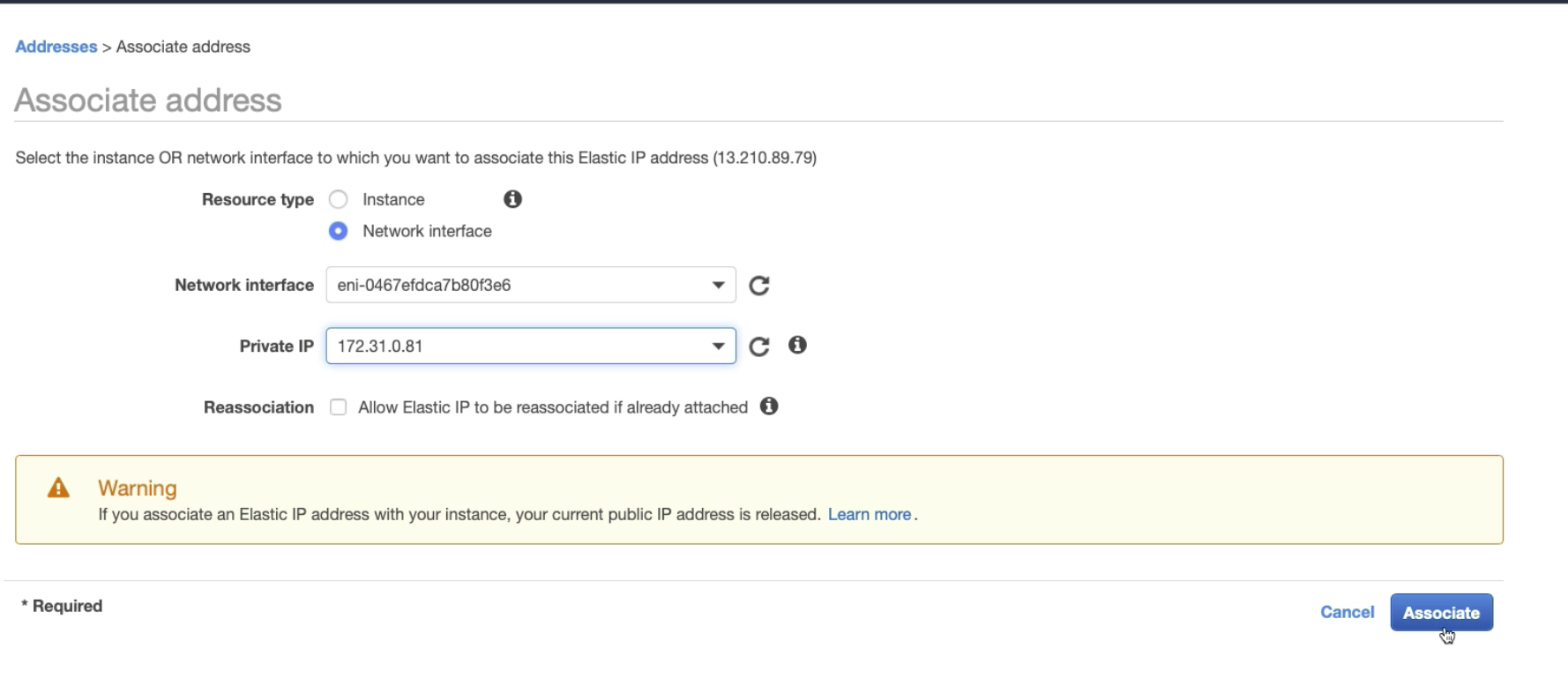Refresh the Network interface list

click(x=759, y=286)
